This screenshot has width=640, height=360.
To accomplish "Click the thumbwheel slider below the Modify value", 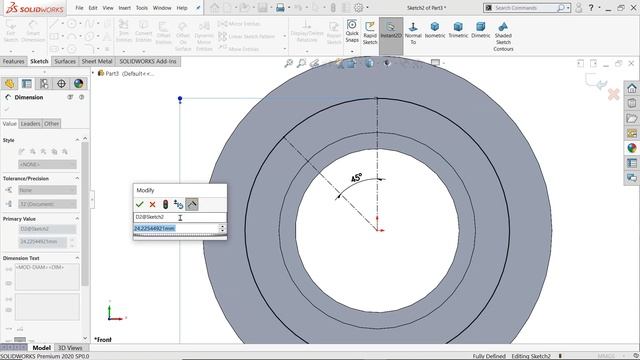I will (x=180, y=236).
